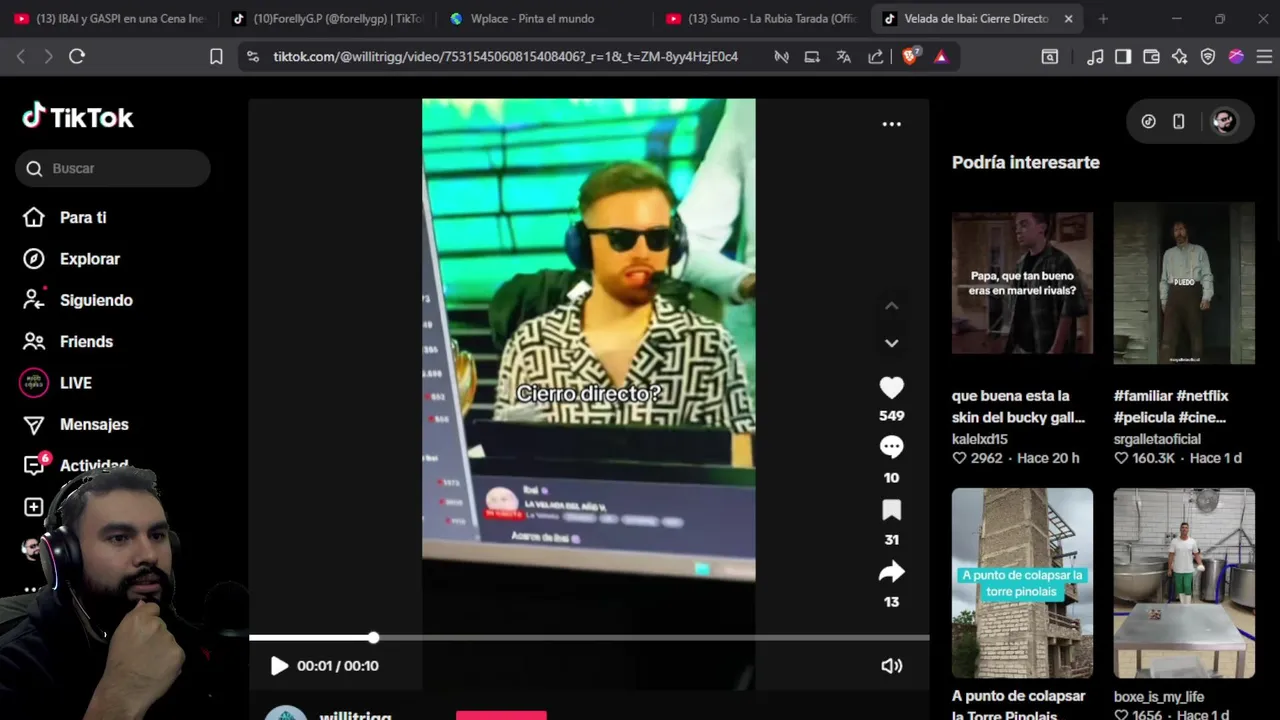Reload the current page
The image size is (1280, 720).
(x=77, y=57)
